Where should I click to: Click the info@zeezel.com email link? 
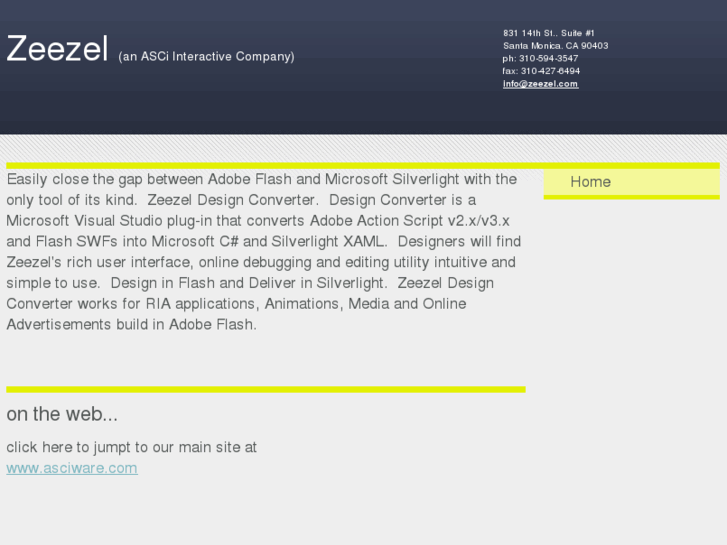point(540,84)
